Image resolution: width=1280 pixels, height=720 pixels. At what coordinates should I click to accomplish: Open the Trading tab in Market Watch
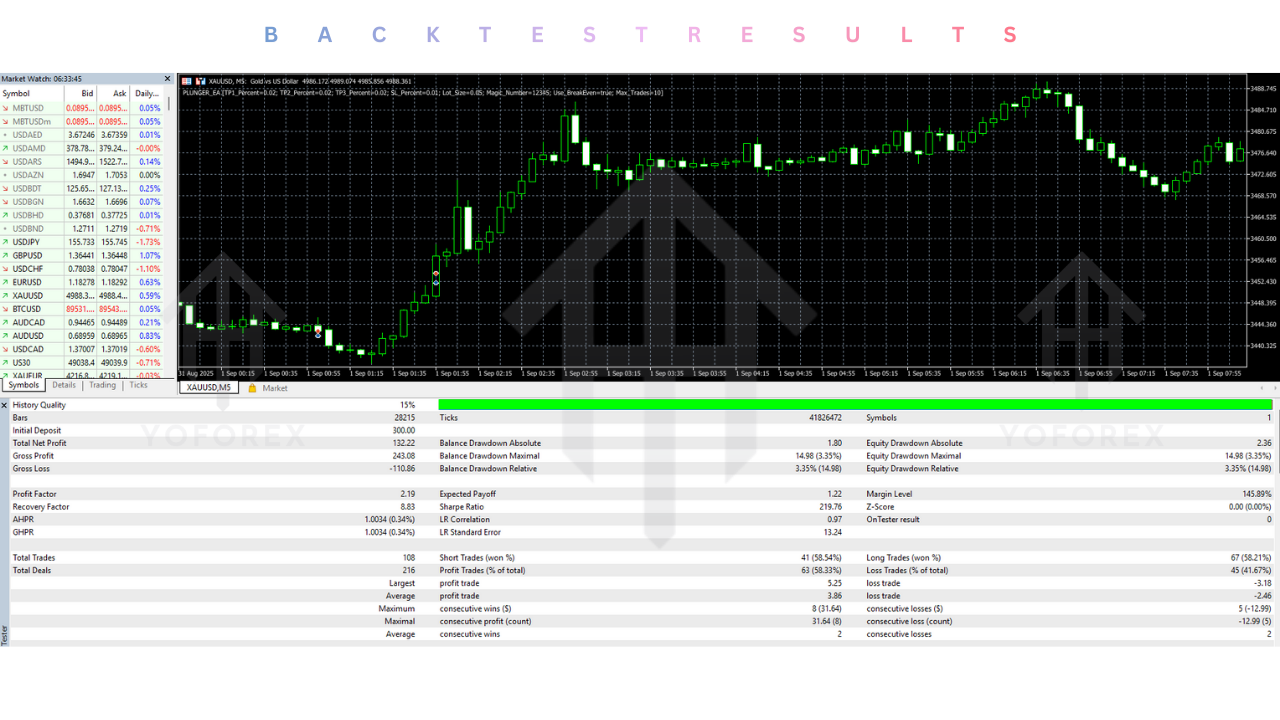point(102,385)
